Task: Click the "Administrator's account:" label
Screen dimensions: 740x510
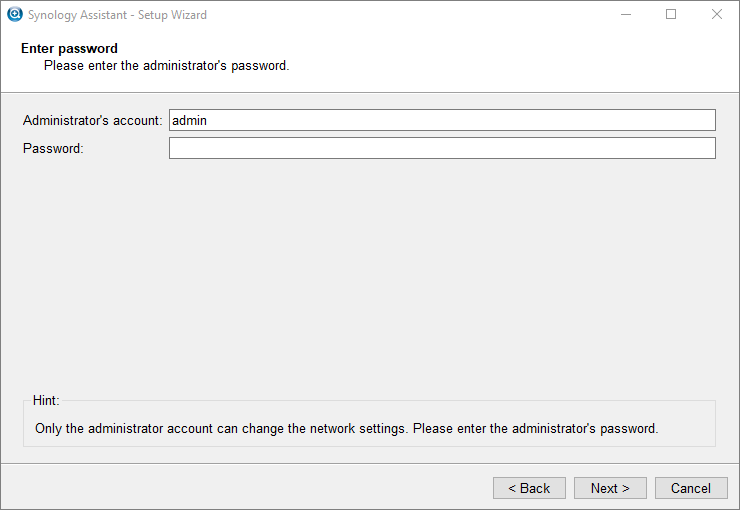Action: tap(92, 121)
